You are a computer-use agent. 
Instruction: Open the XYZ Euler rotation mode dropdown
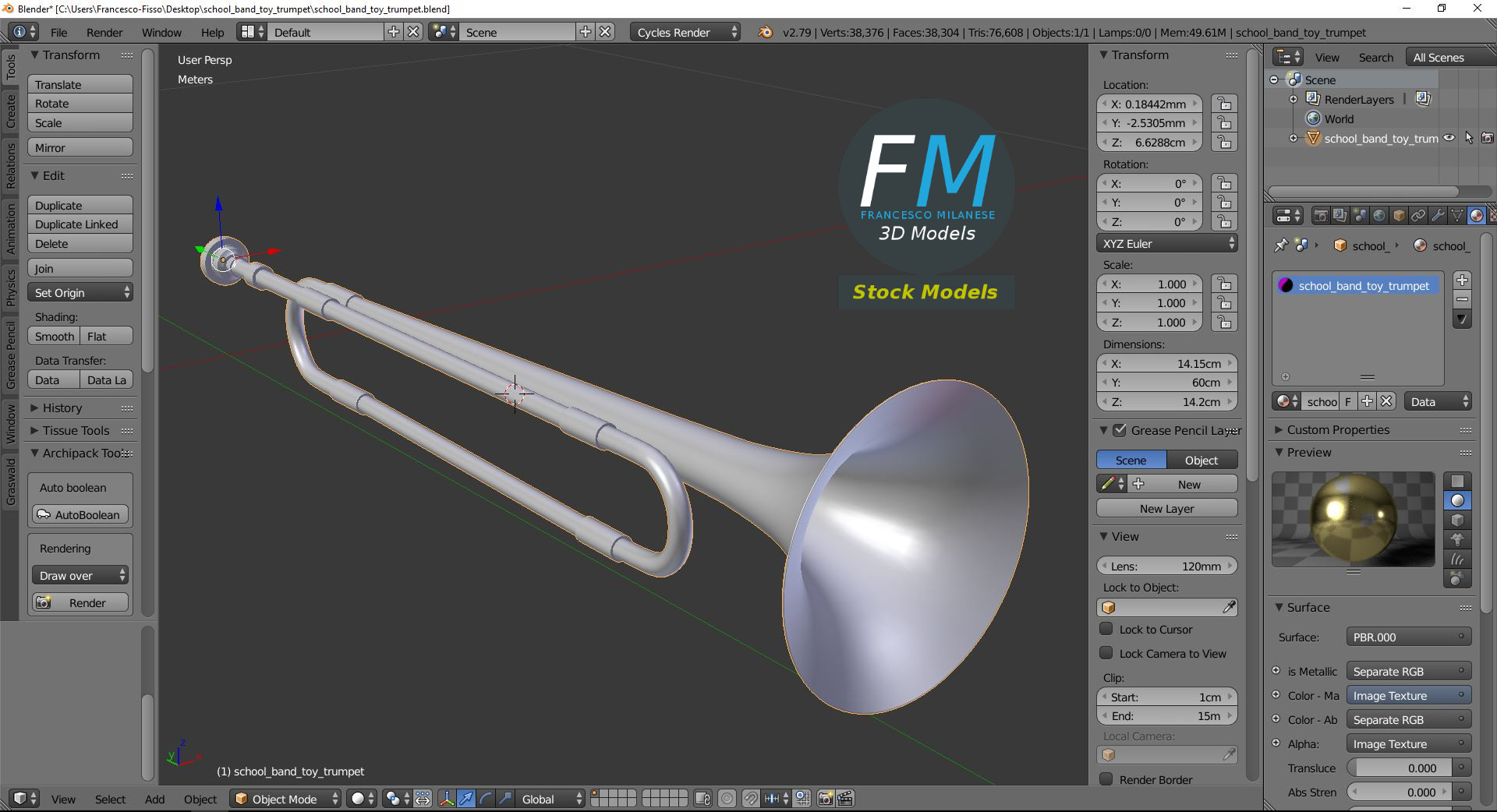(x=1167, y=243)
